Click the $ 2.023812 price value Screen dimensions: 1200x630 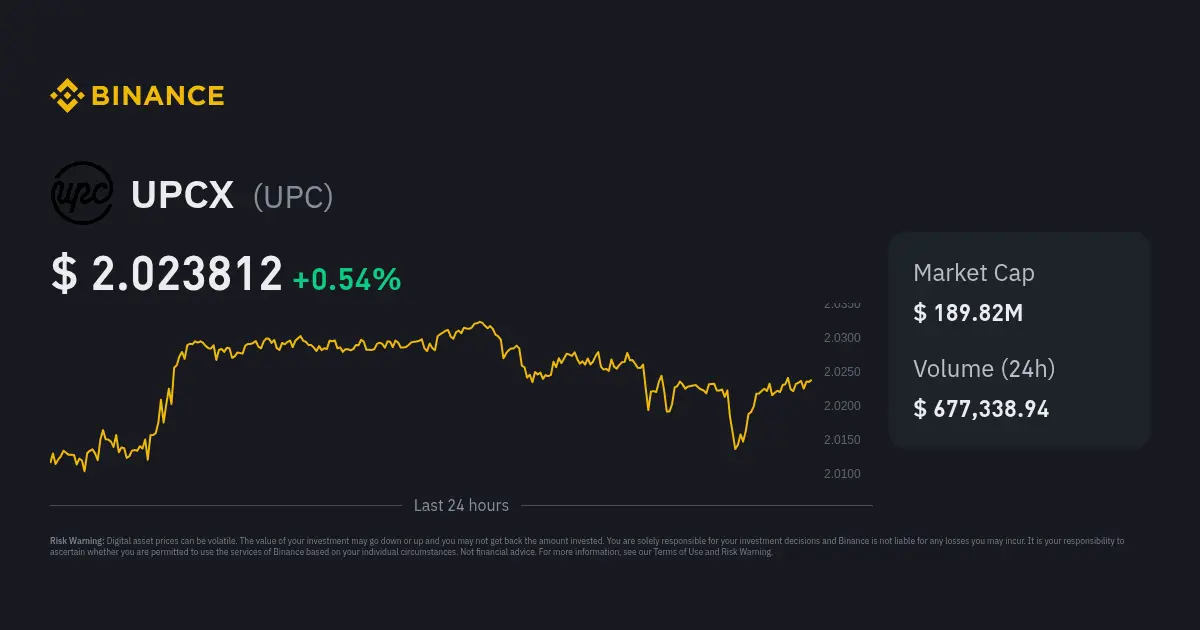[167, 275]
